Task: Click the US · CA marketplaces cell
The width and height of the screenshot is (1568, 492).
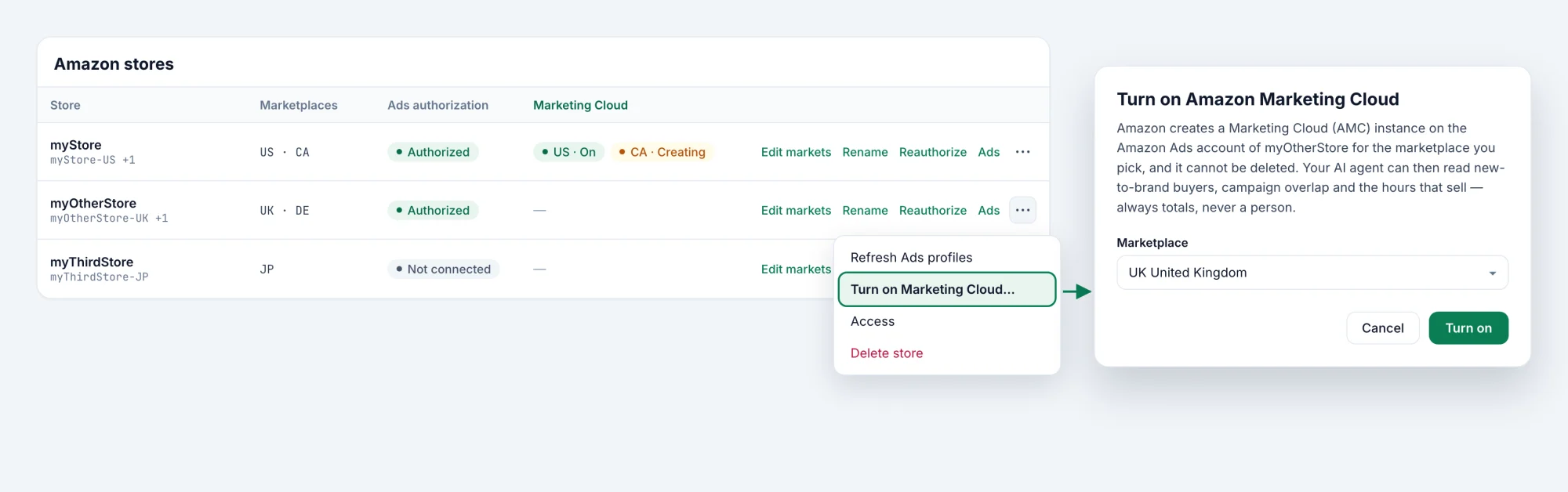Action: coord(285,152)
